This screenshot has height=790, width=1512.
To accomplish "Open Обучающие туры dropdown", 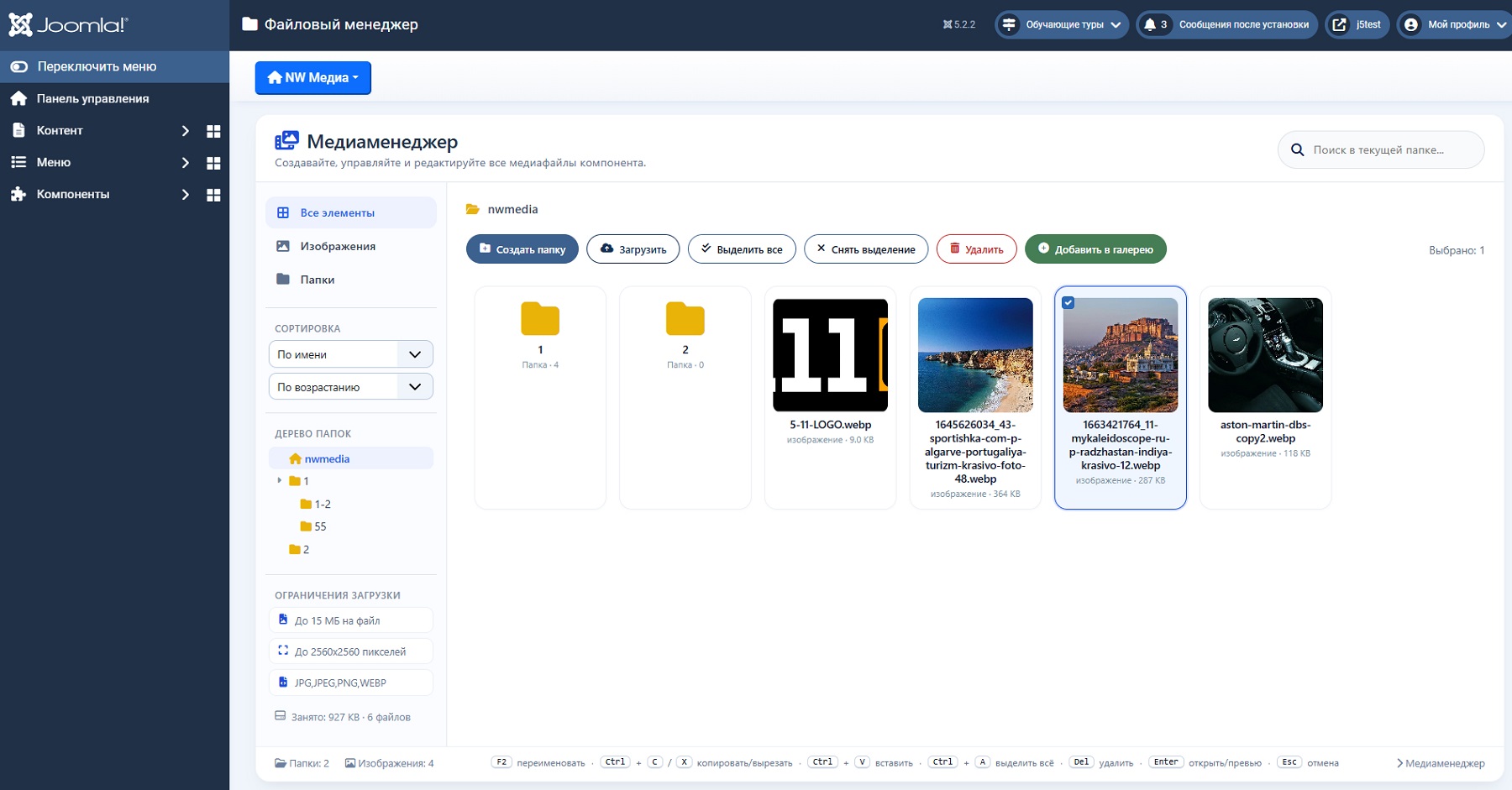I will [1062, 24].
